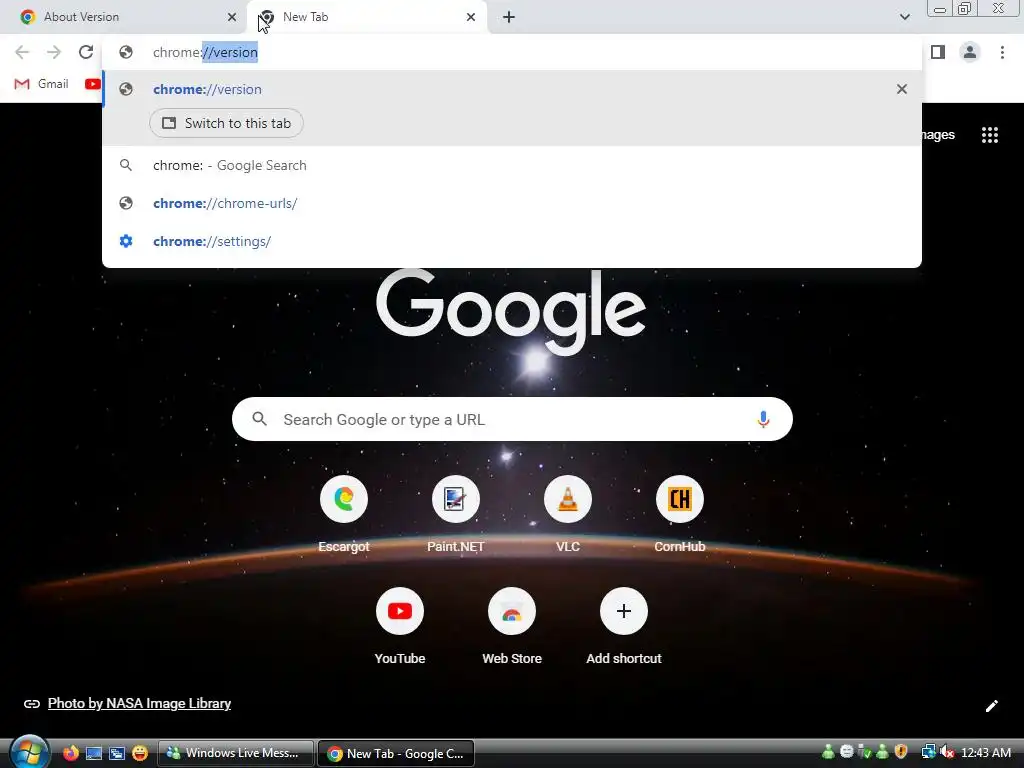Viewport: 1024px width, 768px height.
Task: Choose the chrome: Google Search suggestion
Action: click(x=512, y=165)
